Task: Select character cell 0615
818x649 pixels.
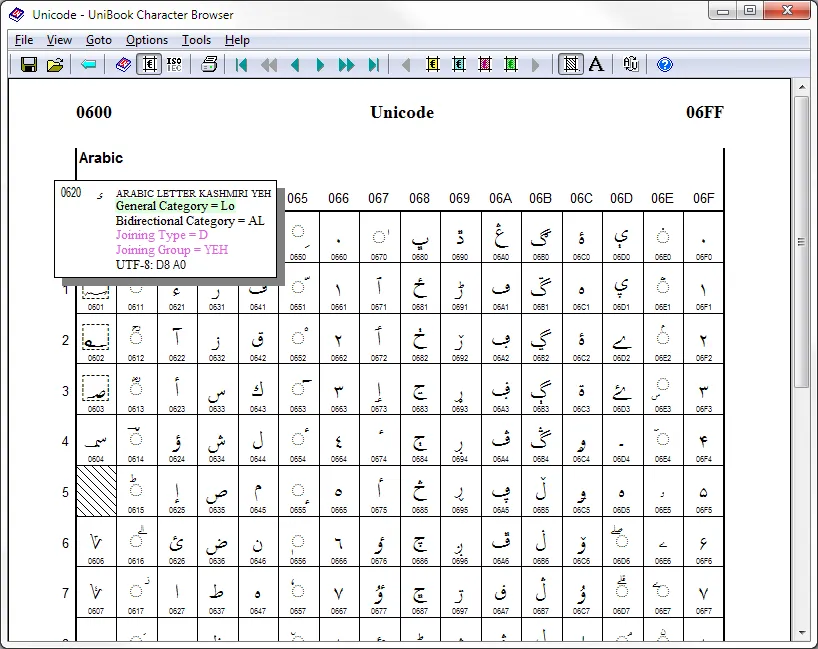Action: click(x=136, y=491)
